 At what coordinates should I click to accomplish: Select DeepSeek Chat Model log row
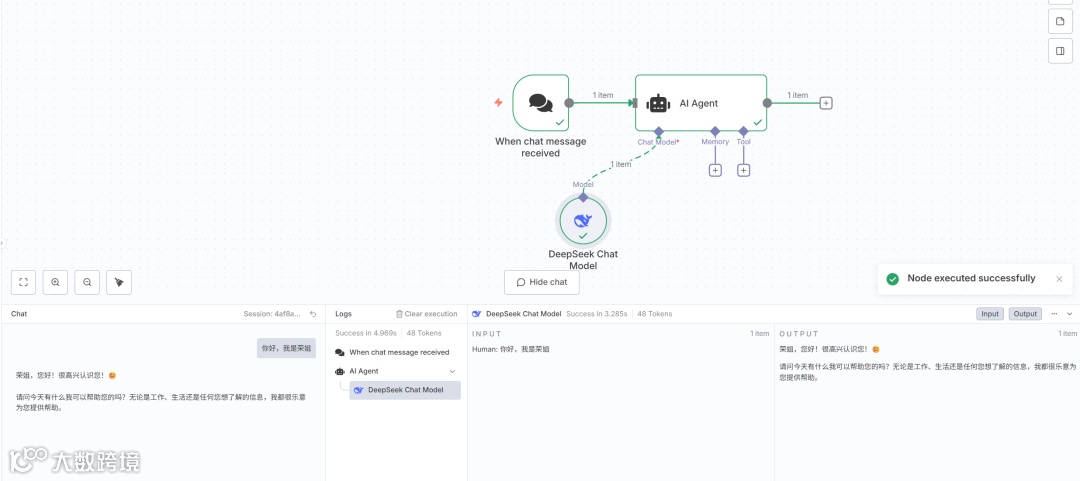(x=405, y=390)
